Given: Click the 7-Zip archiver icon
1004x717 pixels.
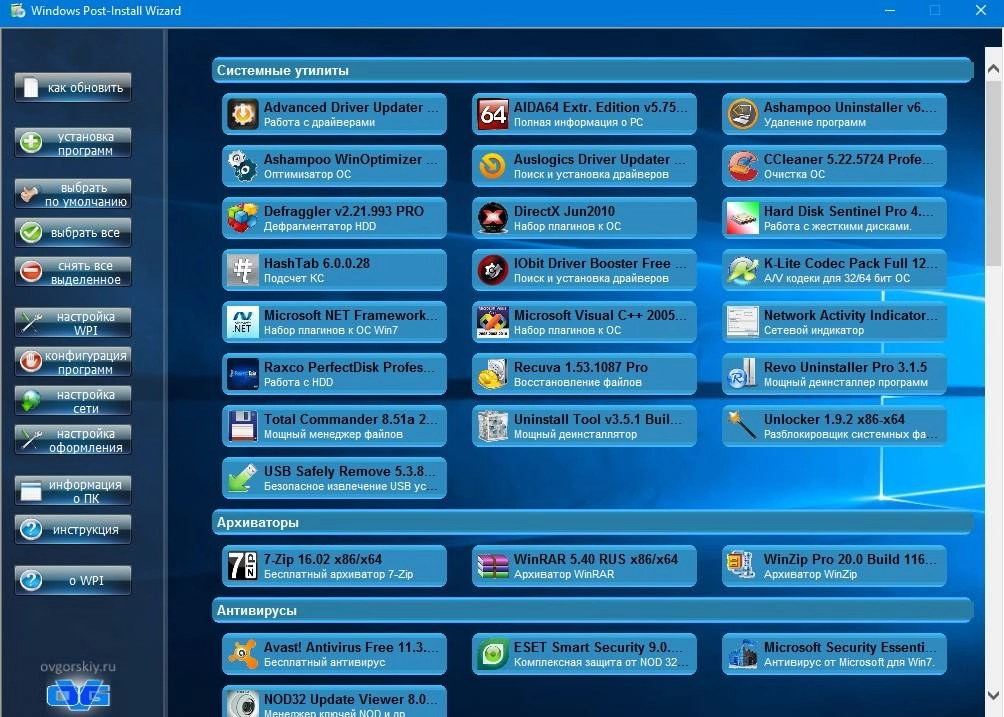Looking at the screenshot, I should pos(242,566).
